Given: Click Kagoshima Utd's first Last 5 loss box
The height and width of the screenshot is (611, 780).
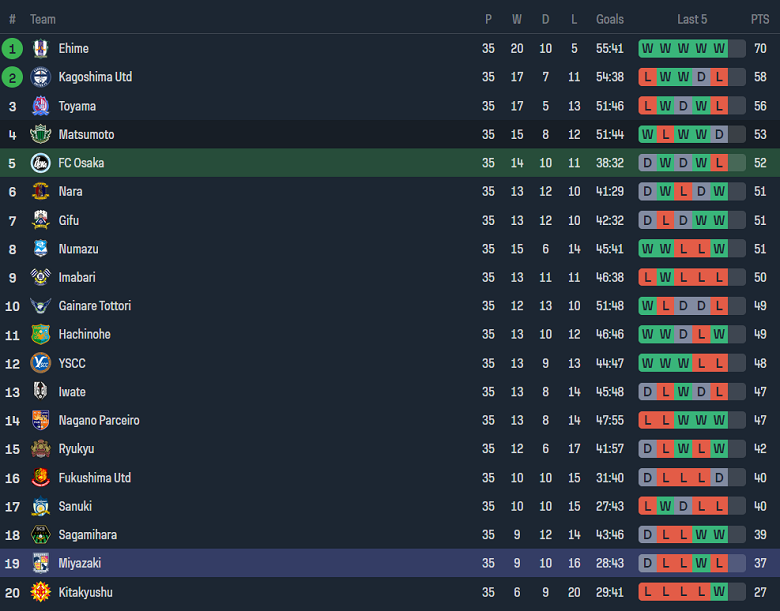Looking at the screenshot, I should tap(647, 77).
